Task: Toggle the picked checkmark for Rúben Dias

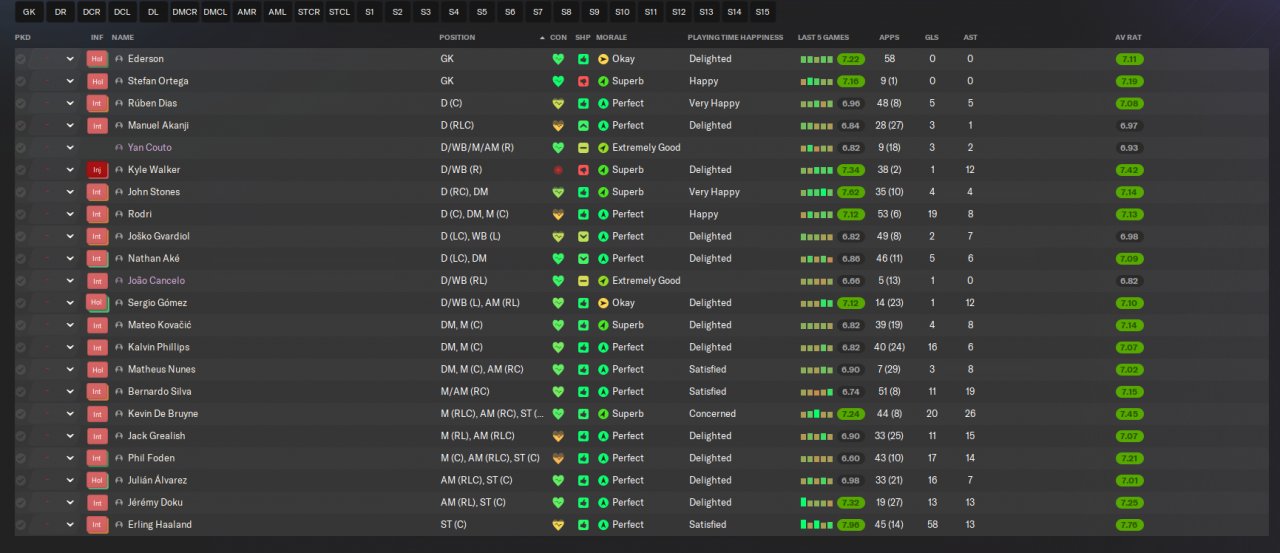Action: (x=21, y=103)
